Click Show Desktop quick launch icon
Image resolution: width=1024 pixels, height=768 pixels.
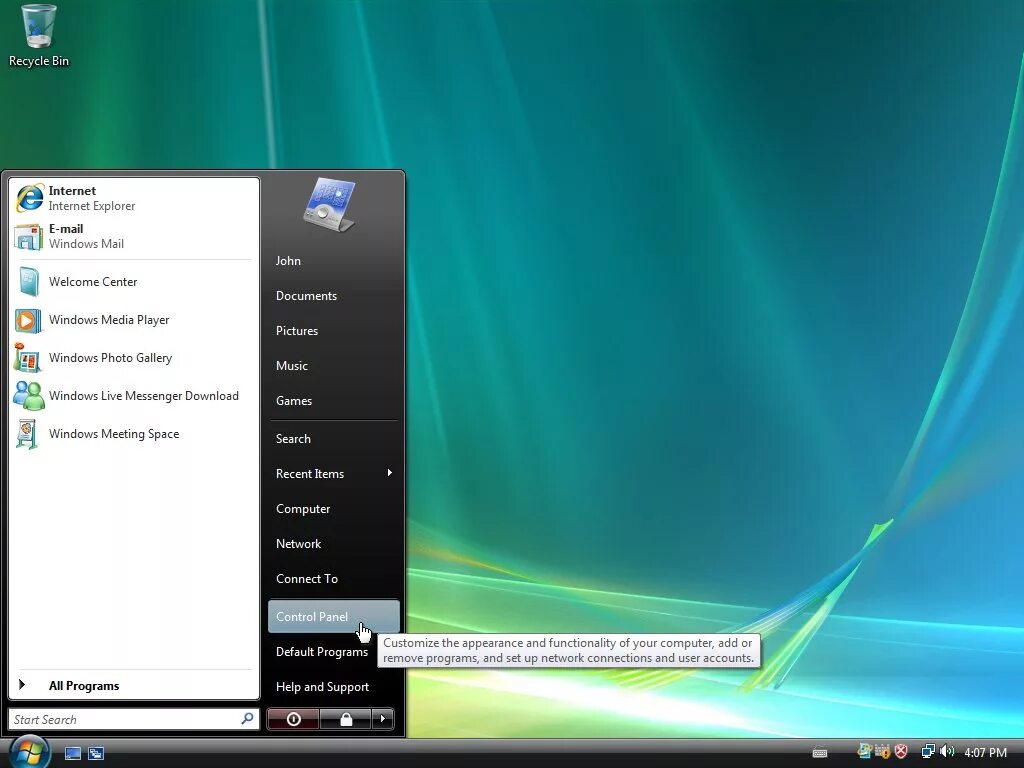72,754
